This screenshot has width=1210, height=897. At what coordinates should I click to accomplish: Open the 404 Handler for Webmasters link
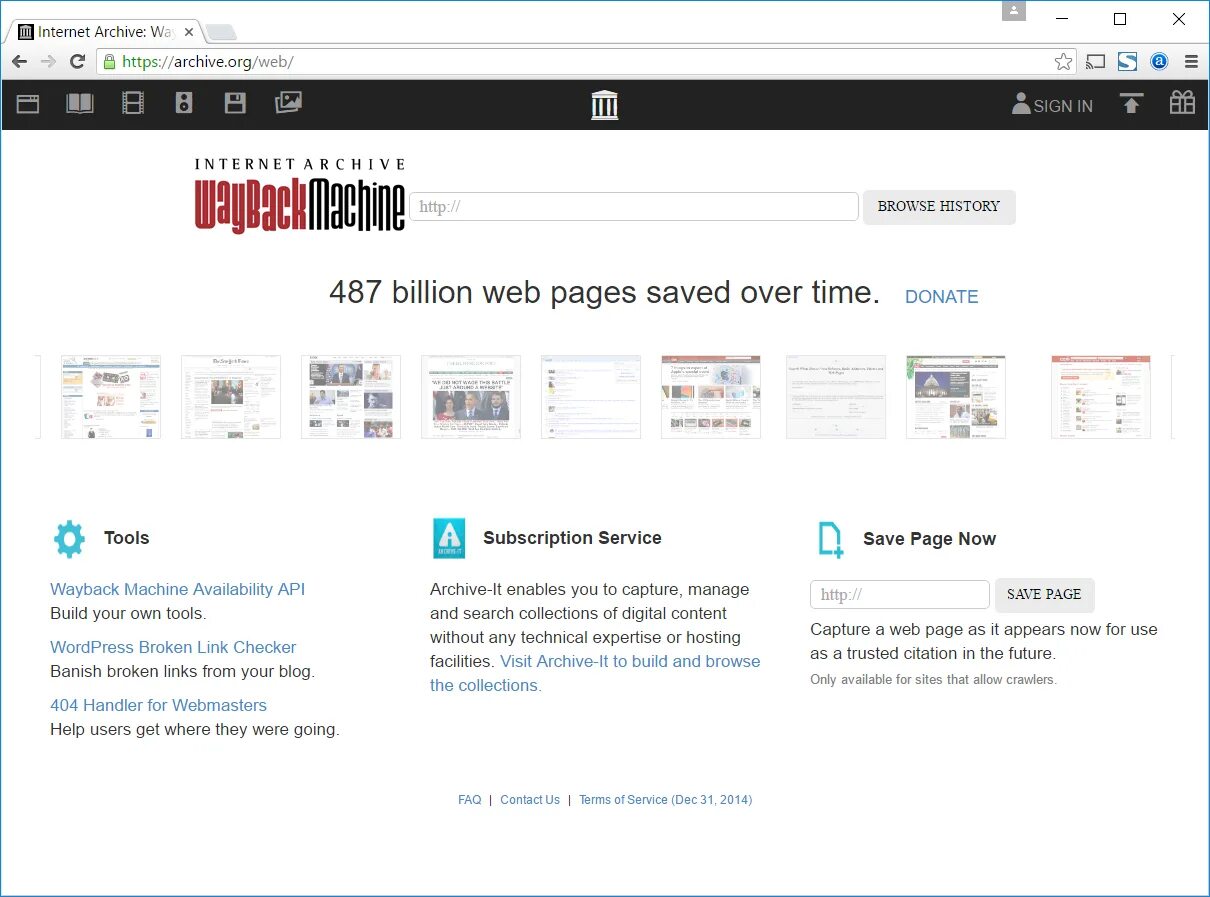tap(158, 705)
